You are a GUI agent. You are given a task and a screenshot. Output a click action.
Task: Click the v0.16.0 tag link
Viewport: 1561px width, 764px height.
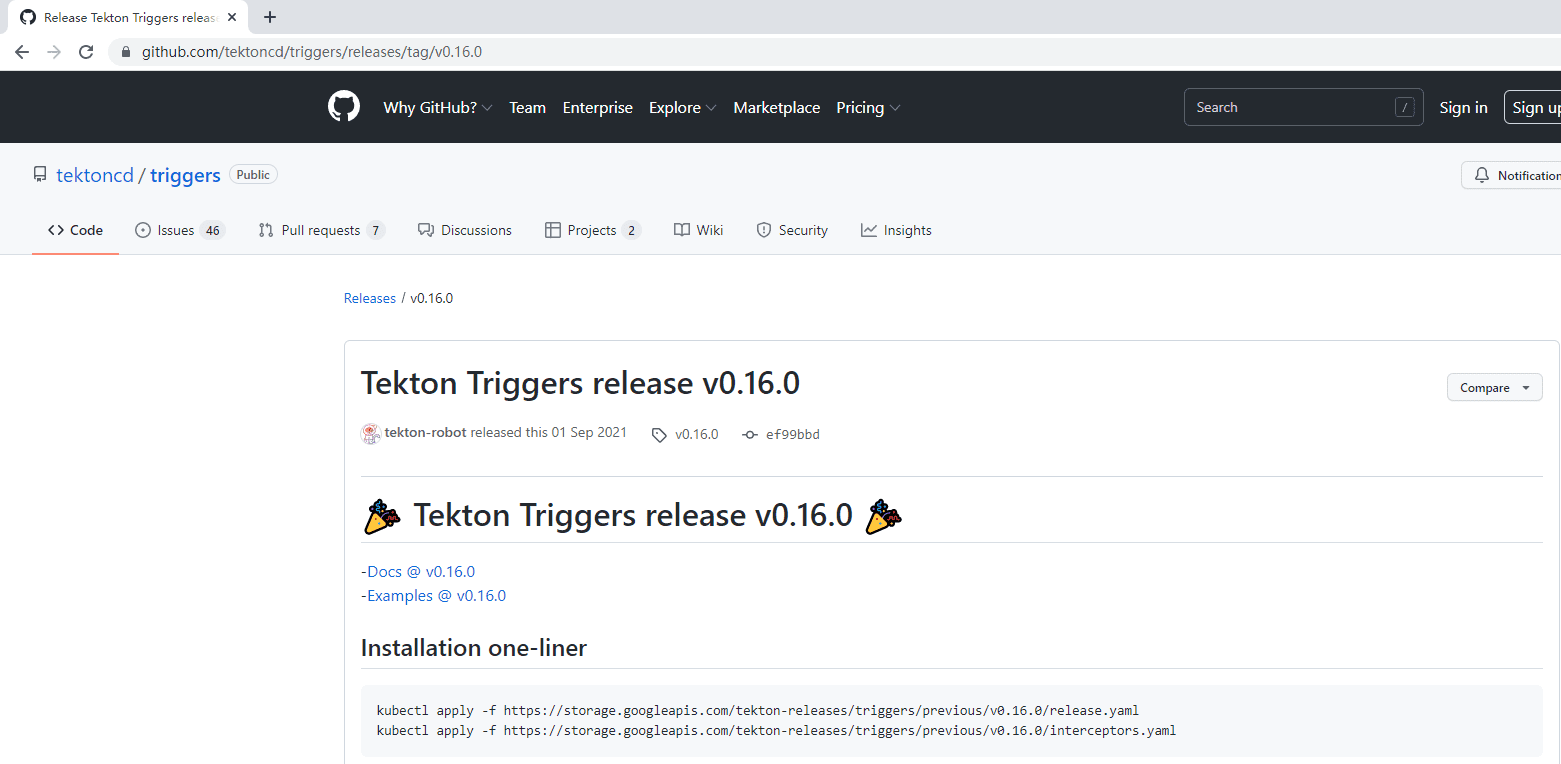click(696, 434)
